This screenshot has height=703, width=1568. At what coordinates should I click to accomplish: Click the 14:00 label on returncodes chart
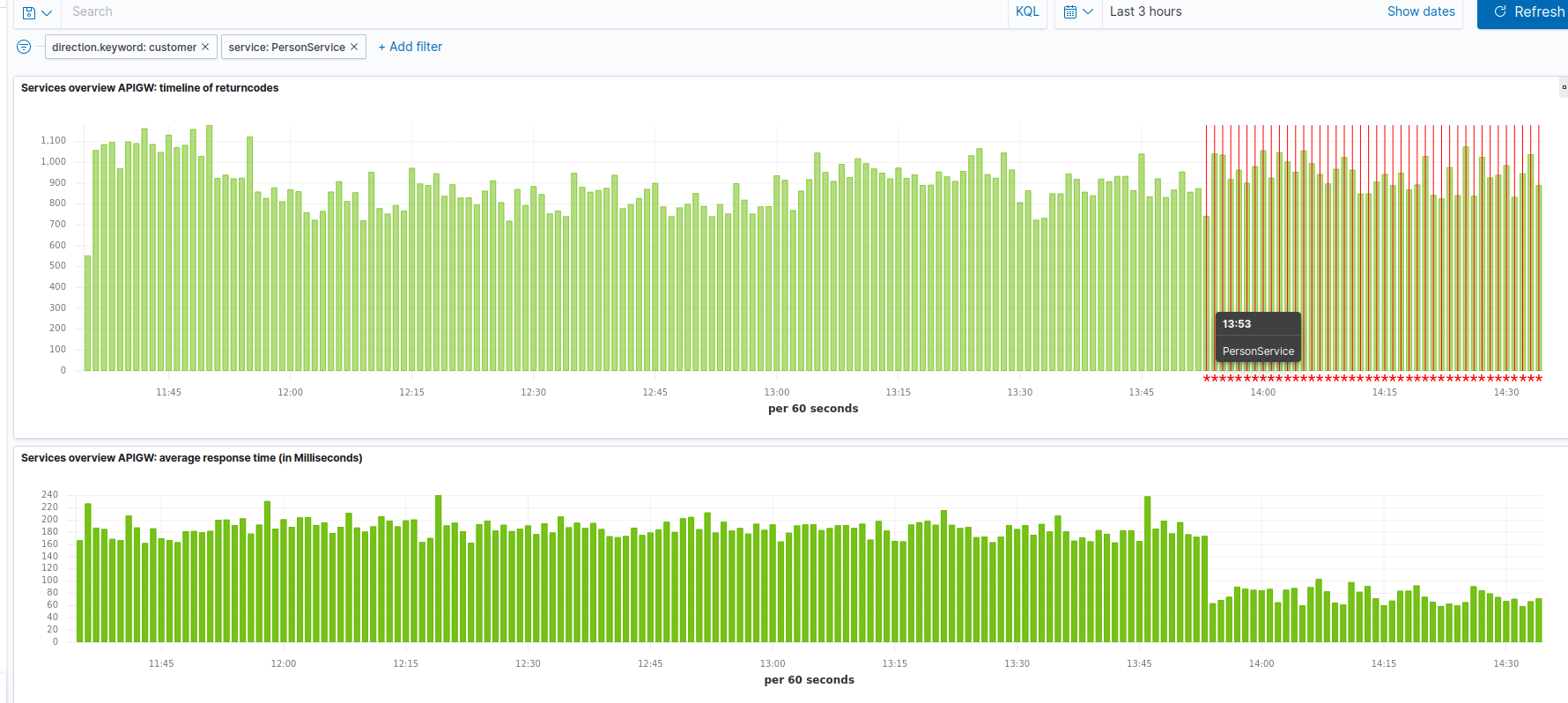[1262, 393]
